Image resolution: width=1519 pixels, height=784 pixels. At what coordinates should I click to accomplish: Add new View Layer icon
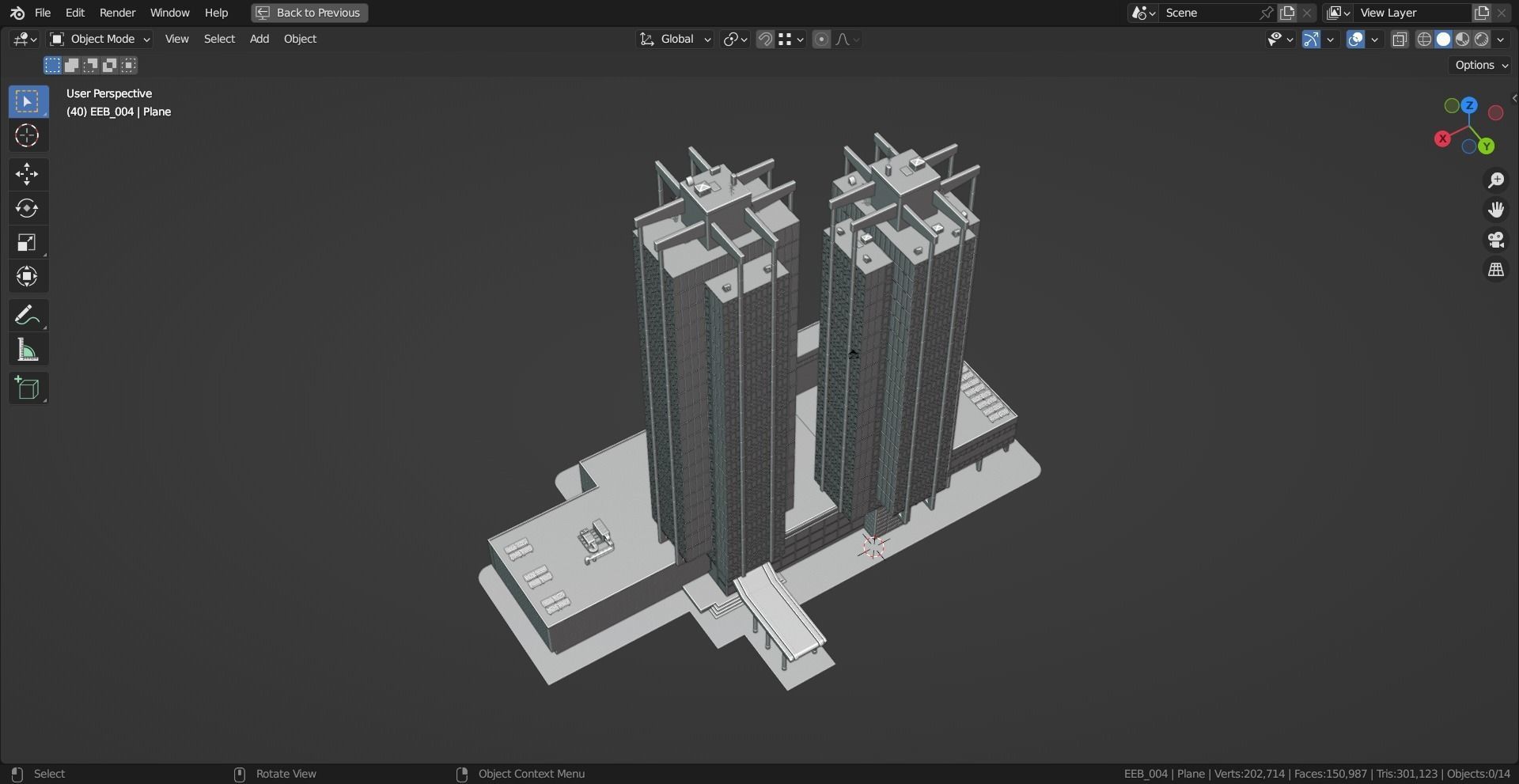(1482, 13)
